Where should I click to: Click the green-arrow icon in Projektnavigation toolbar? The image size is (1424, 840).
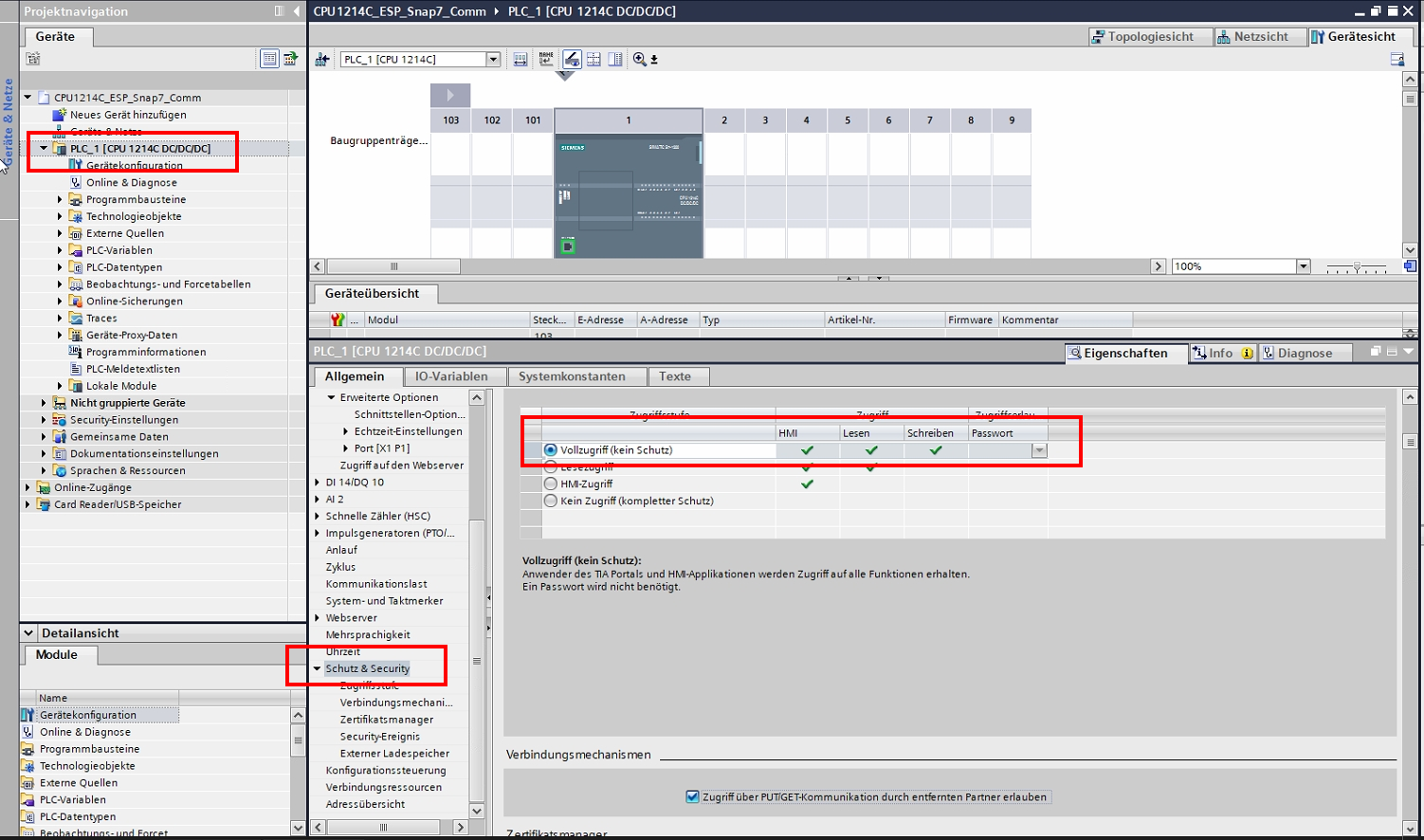(x=290, y=59)
